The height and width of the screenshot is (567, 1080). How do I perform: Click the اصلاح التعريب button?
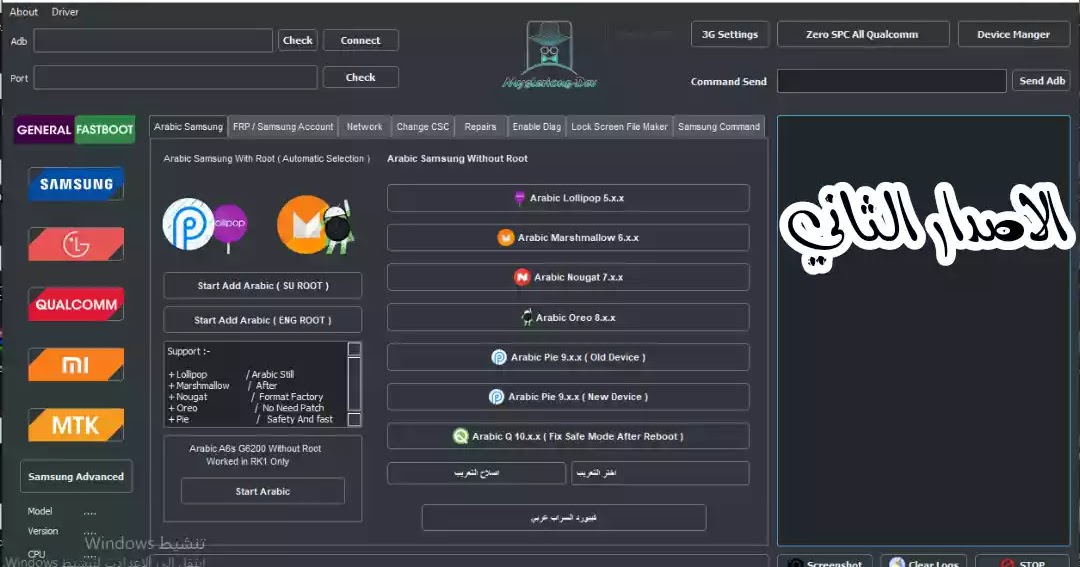477,473
